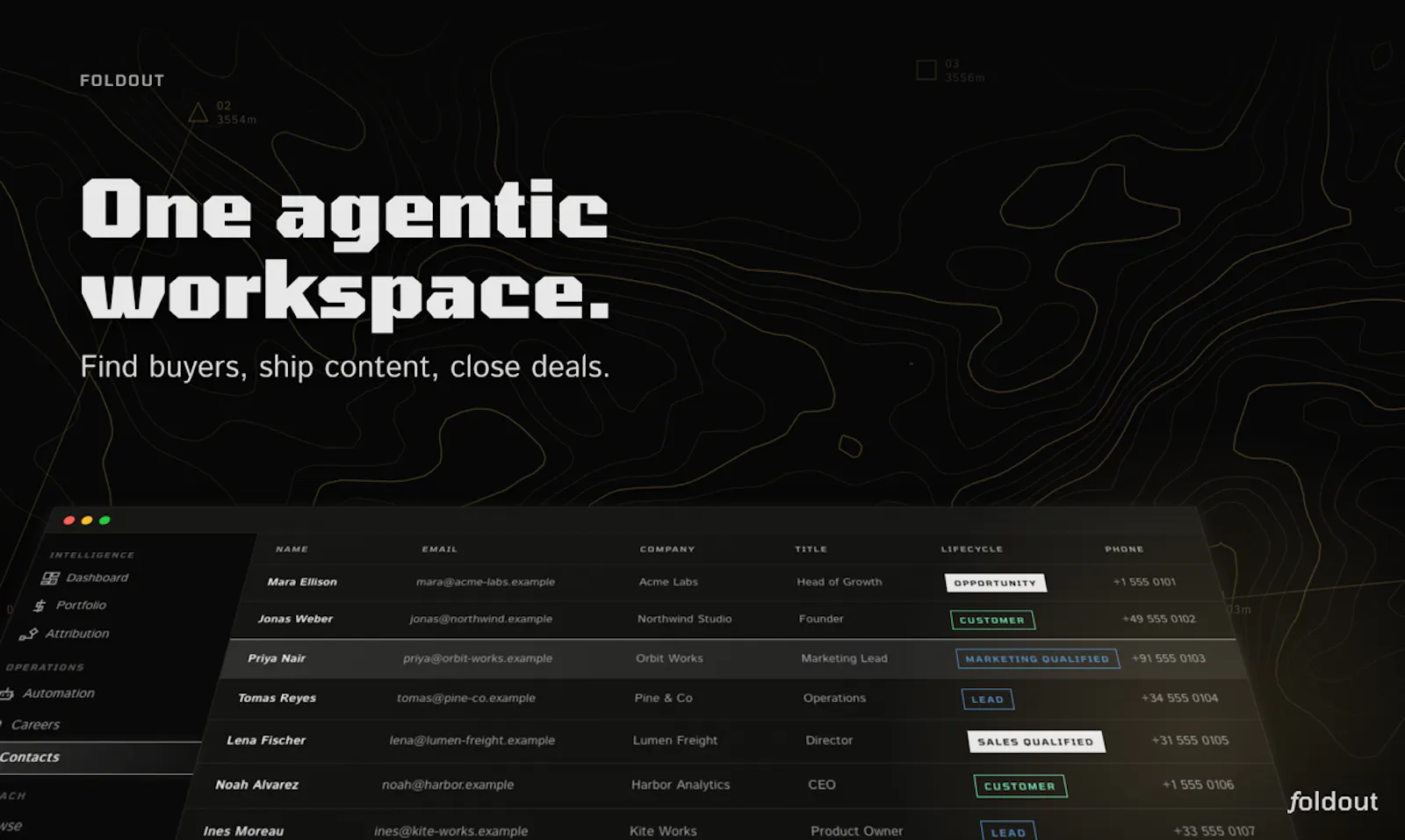Click the CUSTOMER badge in Noah Alvarez's row
This screenshot has width=1405, height=840.
pos(1020,786)
